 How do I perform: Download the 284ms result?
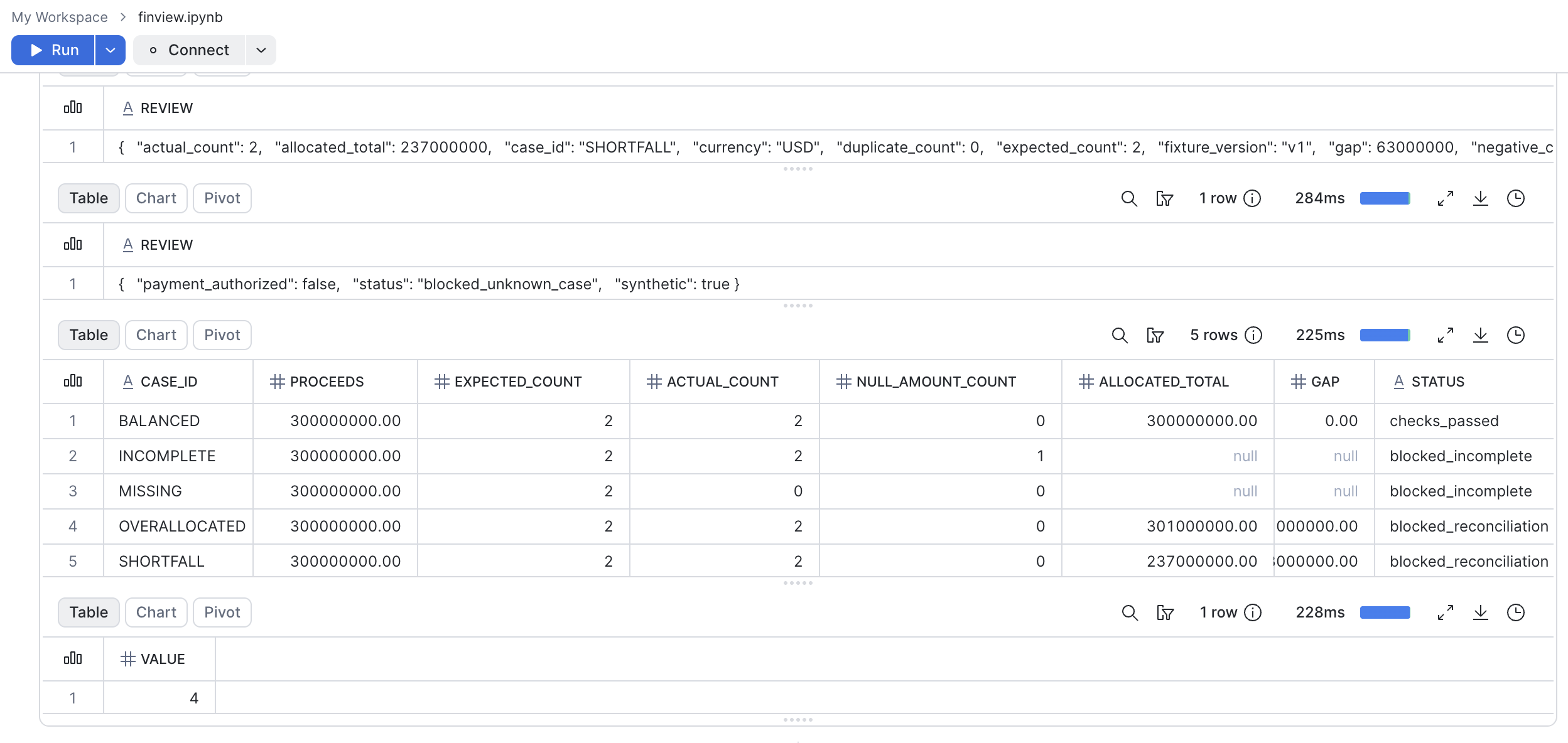(x=1481, y=199)
